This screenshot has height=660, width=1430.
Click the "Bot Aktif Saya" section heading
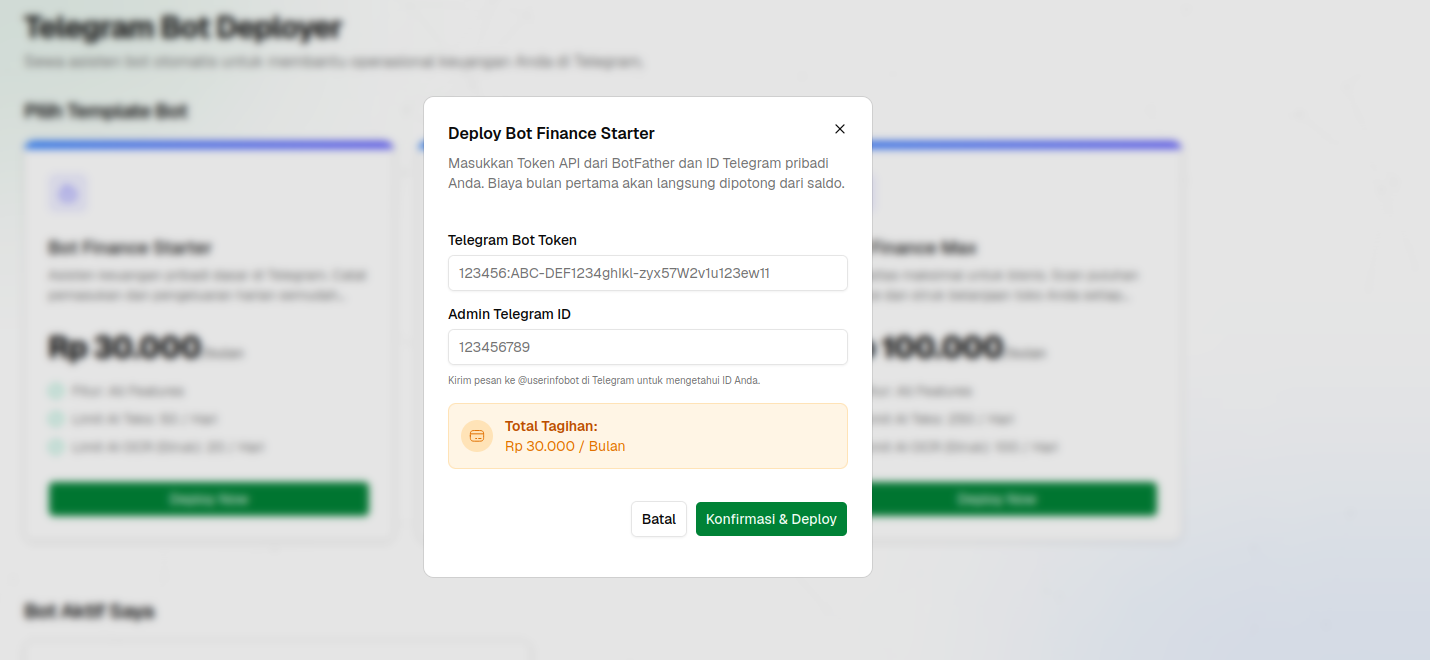pos(89,611)
